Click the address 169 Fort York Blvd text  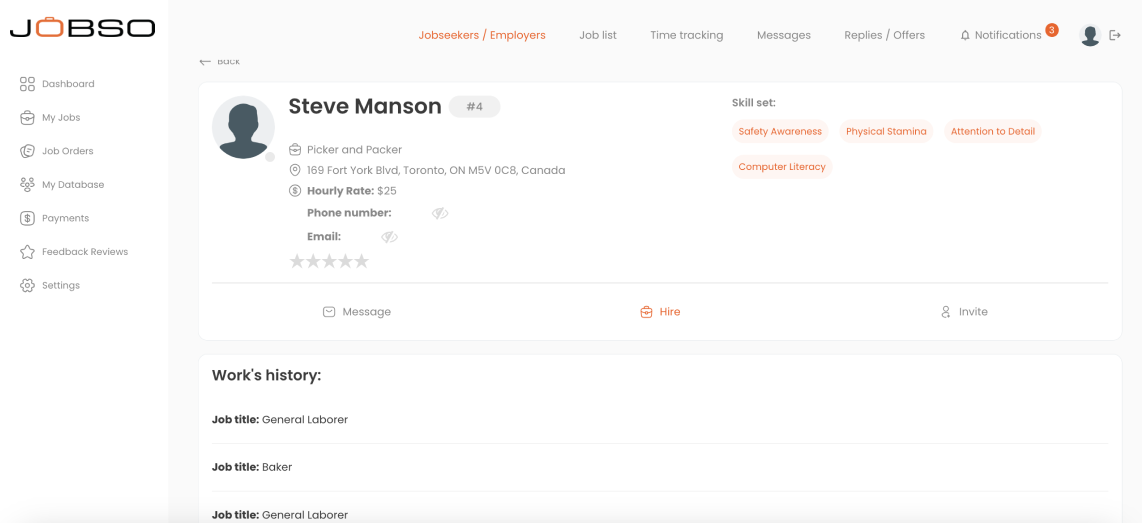click(x=436, y=170)
